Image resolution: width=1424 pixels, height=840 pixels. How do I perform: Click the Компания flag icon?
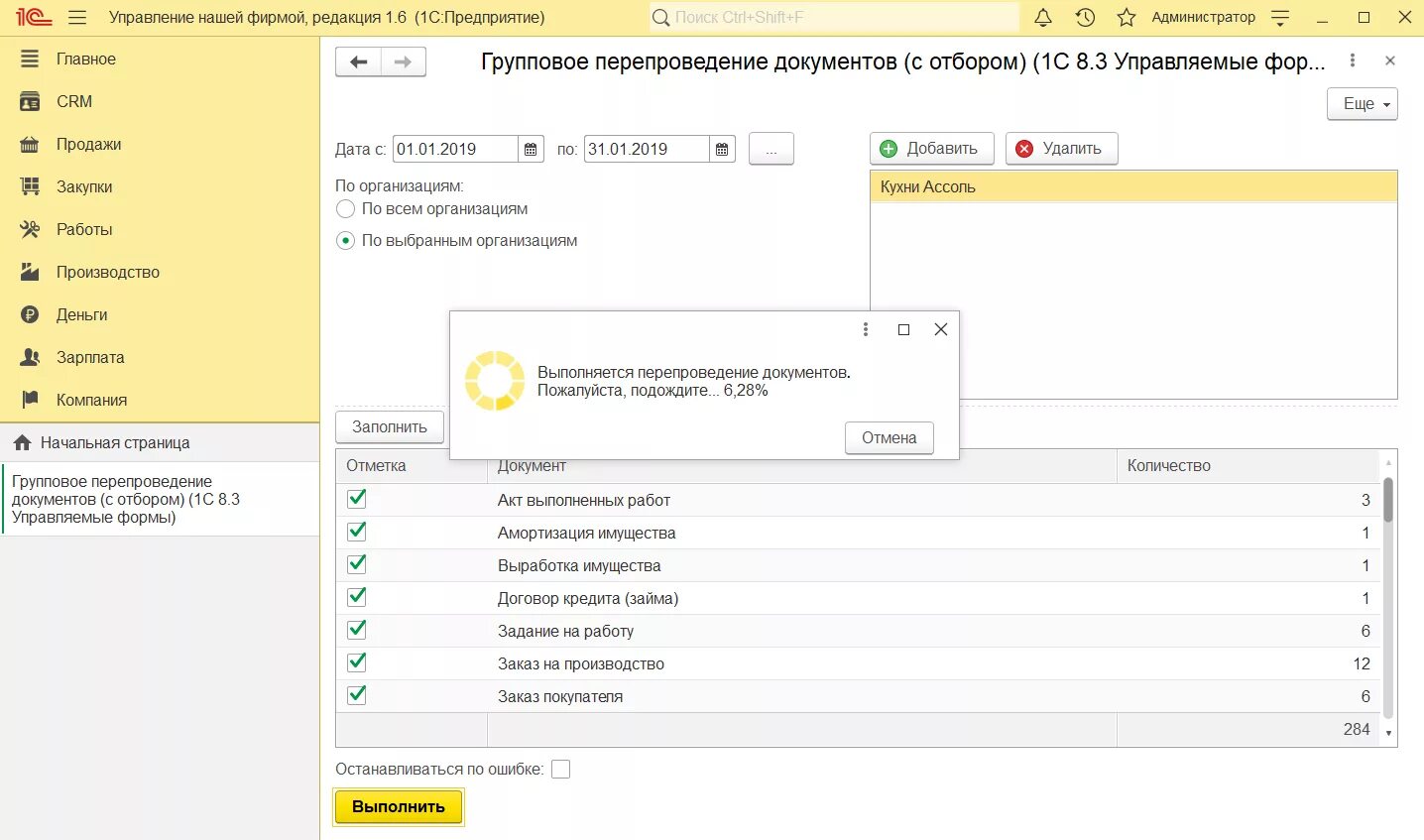[x=30, y=400]
